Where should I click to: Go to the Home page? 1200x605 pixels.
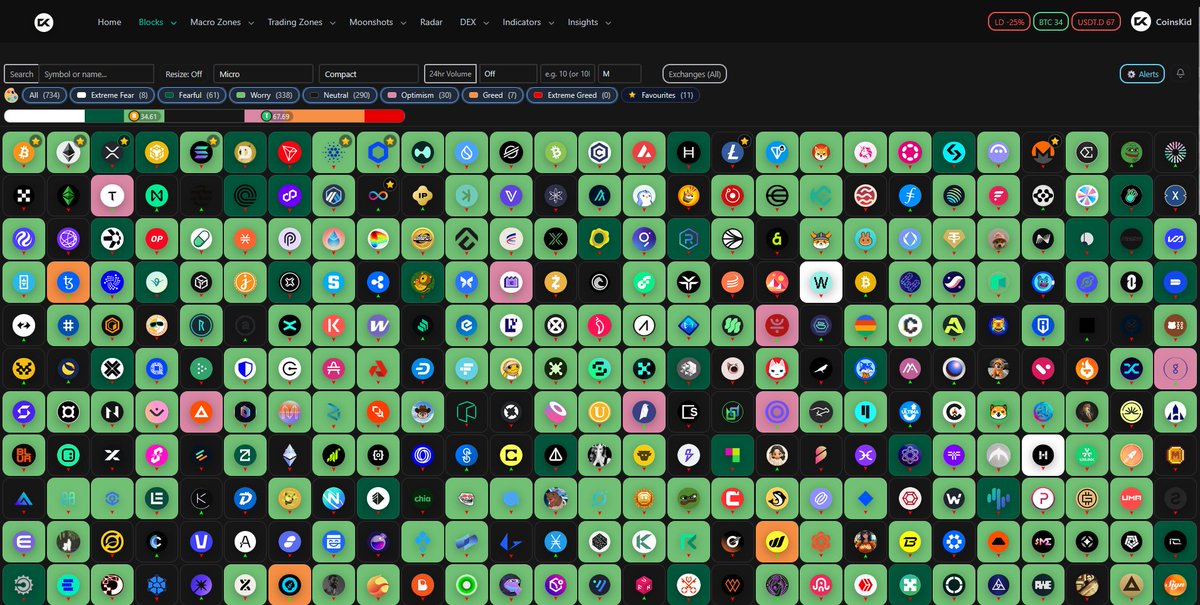109,22
